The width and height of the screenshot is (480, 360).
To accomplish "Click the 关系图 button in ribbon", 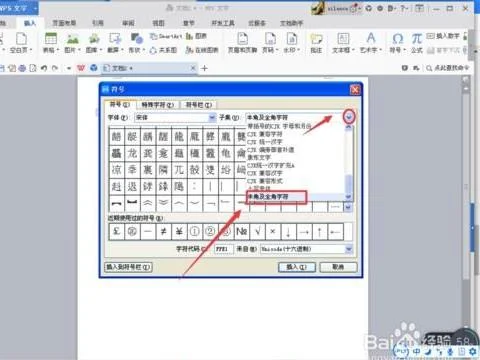I will pos(163,50).
